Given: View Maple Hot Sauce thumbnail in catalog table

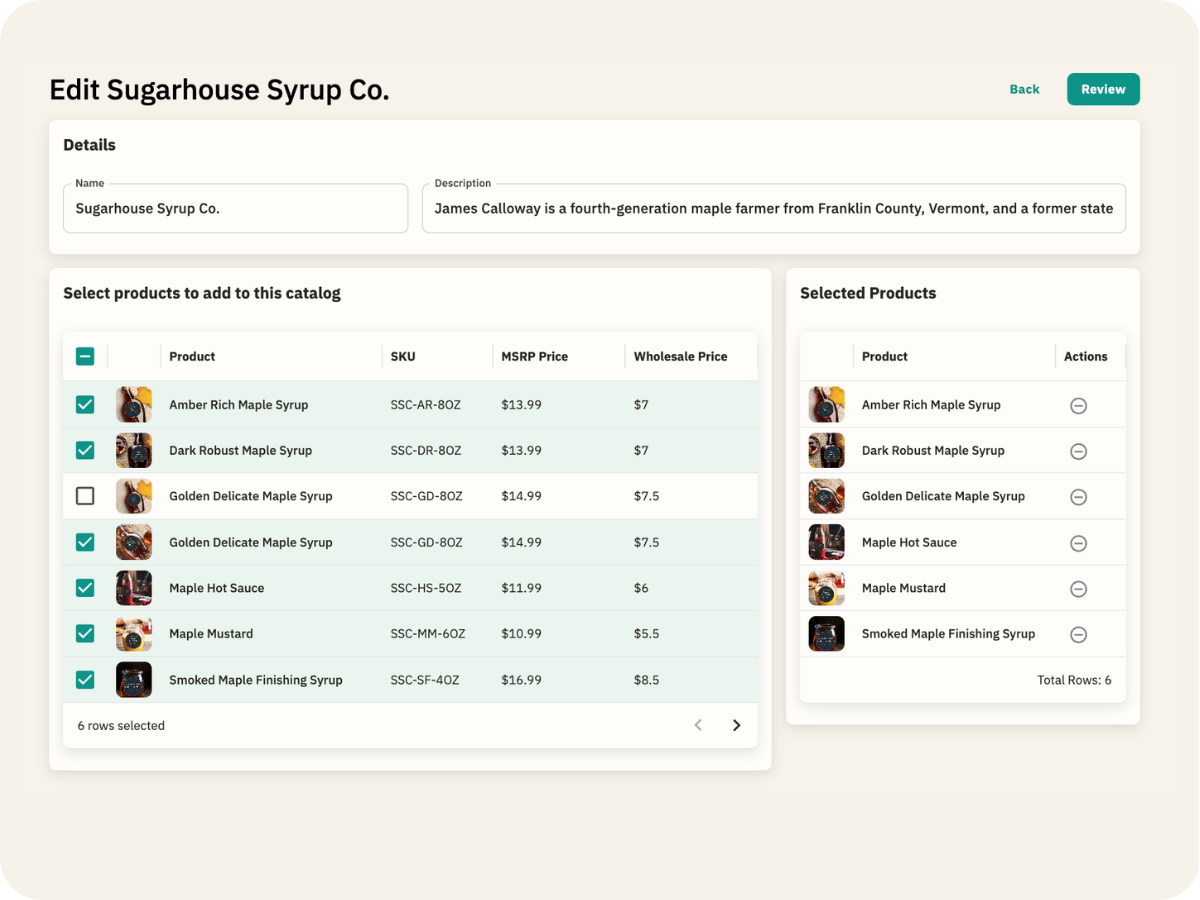Looking at the screenshot, I should coord(134,588).
